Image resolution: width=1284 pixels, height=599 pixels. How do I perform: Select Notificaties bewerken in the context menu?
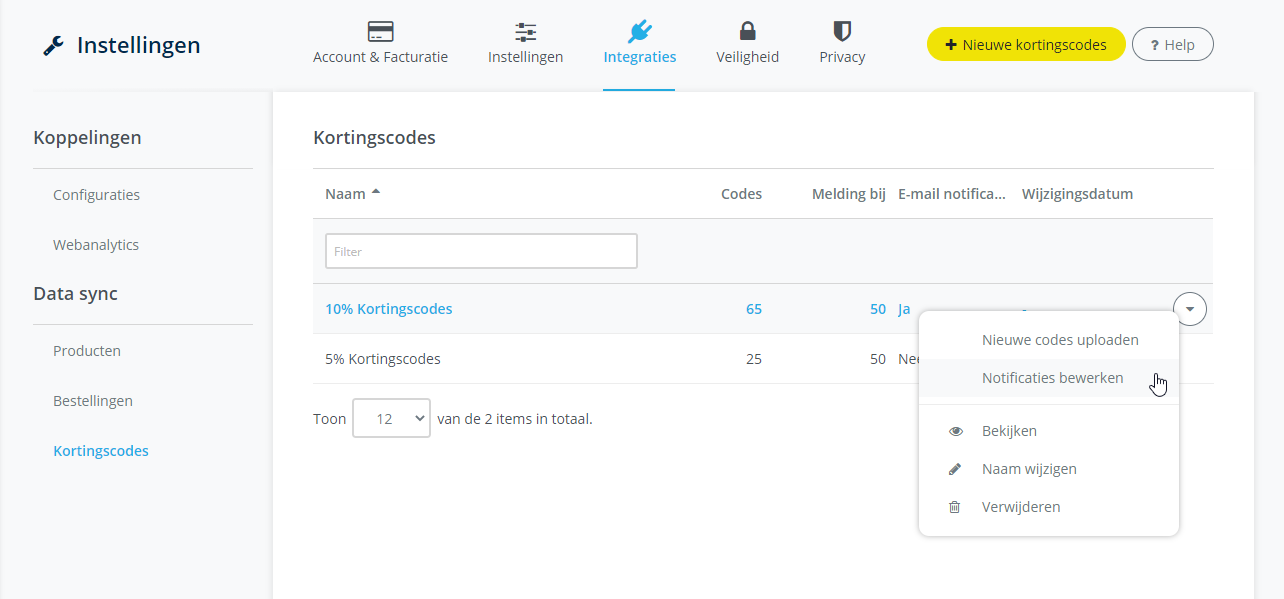(1052, 377)
